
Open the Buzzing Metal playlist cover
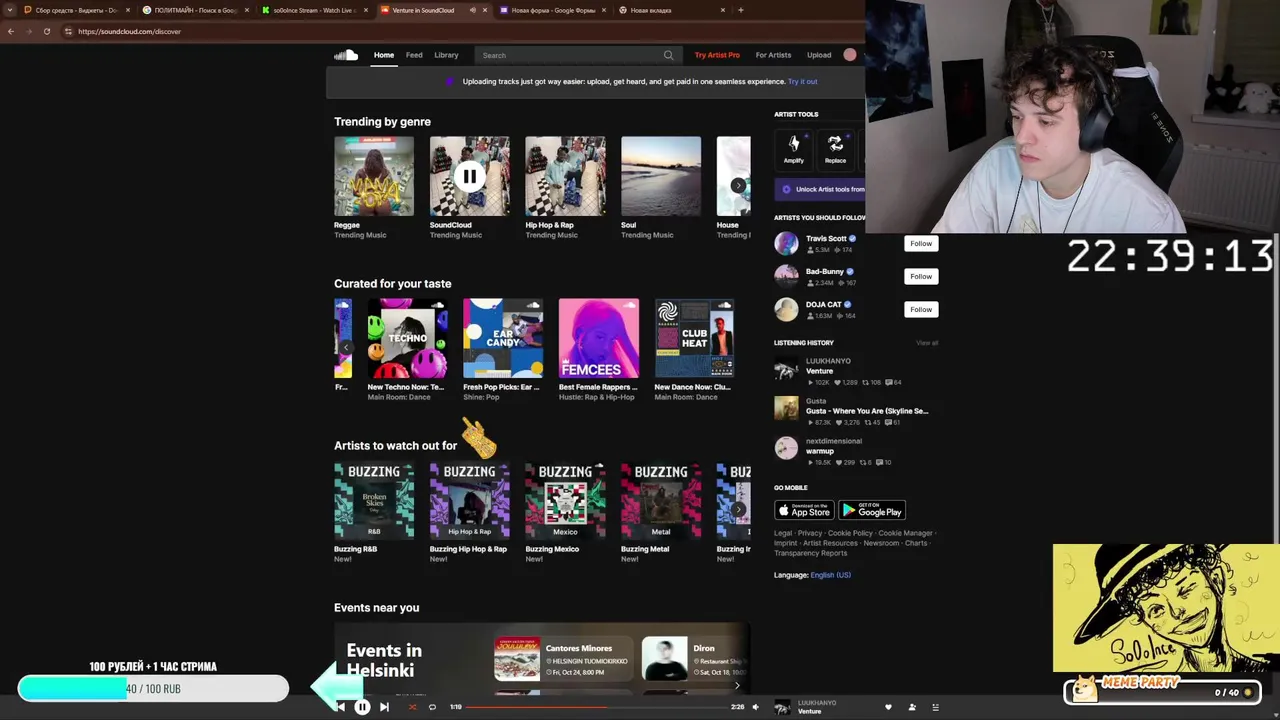click(661, 500)
